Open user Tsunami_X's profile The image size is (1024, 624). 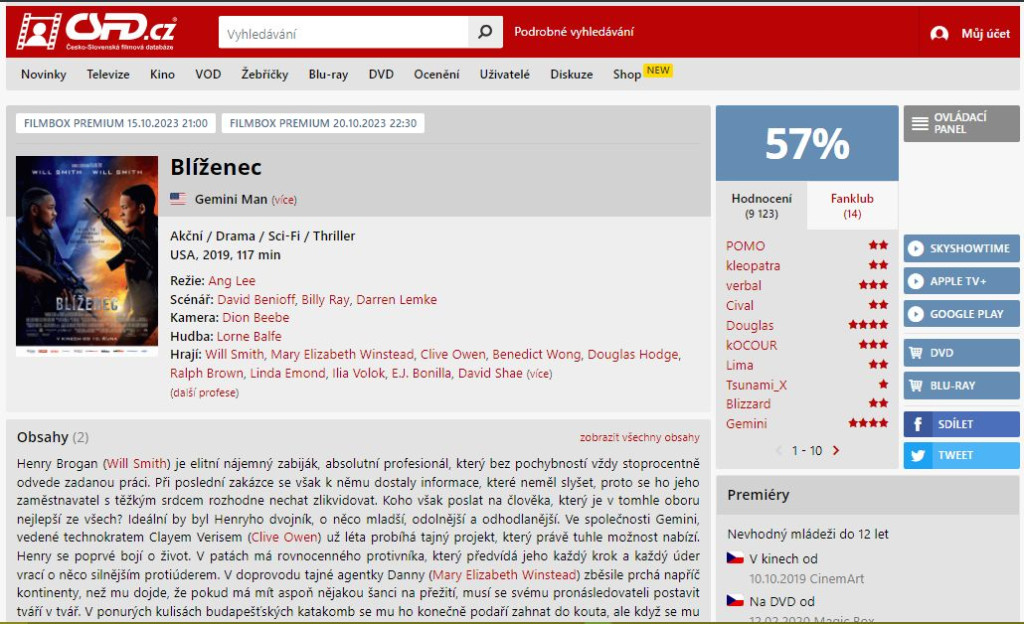pos(756,385)
